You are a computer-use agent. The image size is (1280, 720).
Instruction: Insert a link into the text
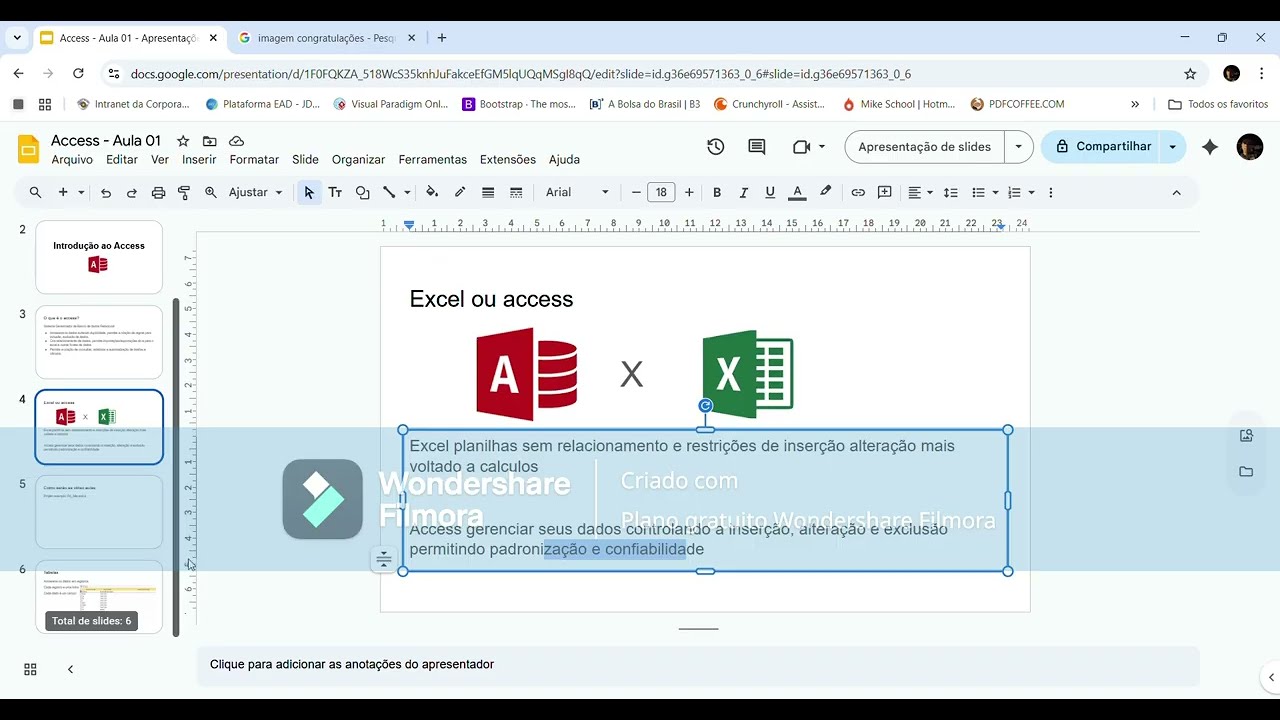[858, 192]
